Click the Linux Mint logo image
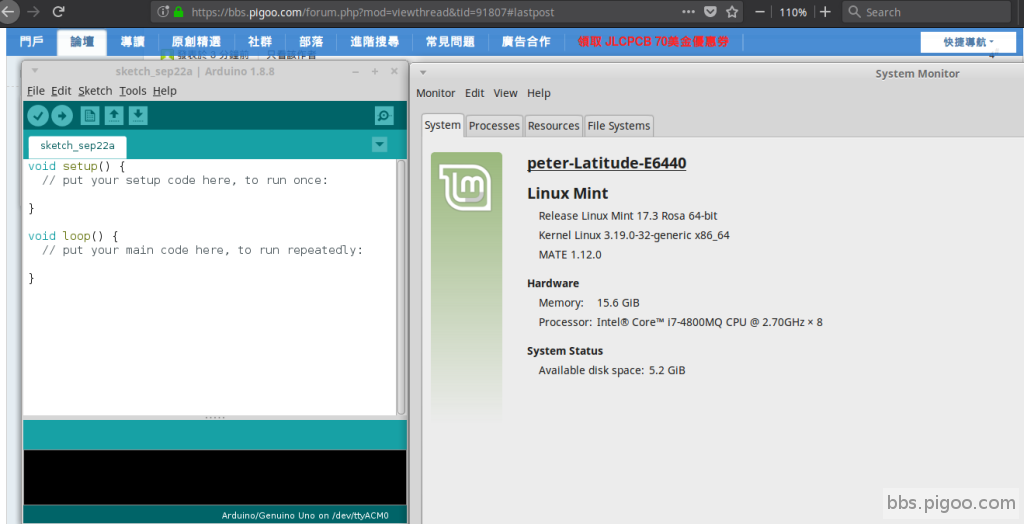 [466, 188]
